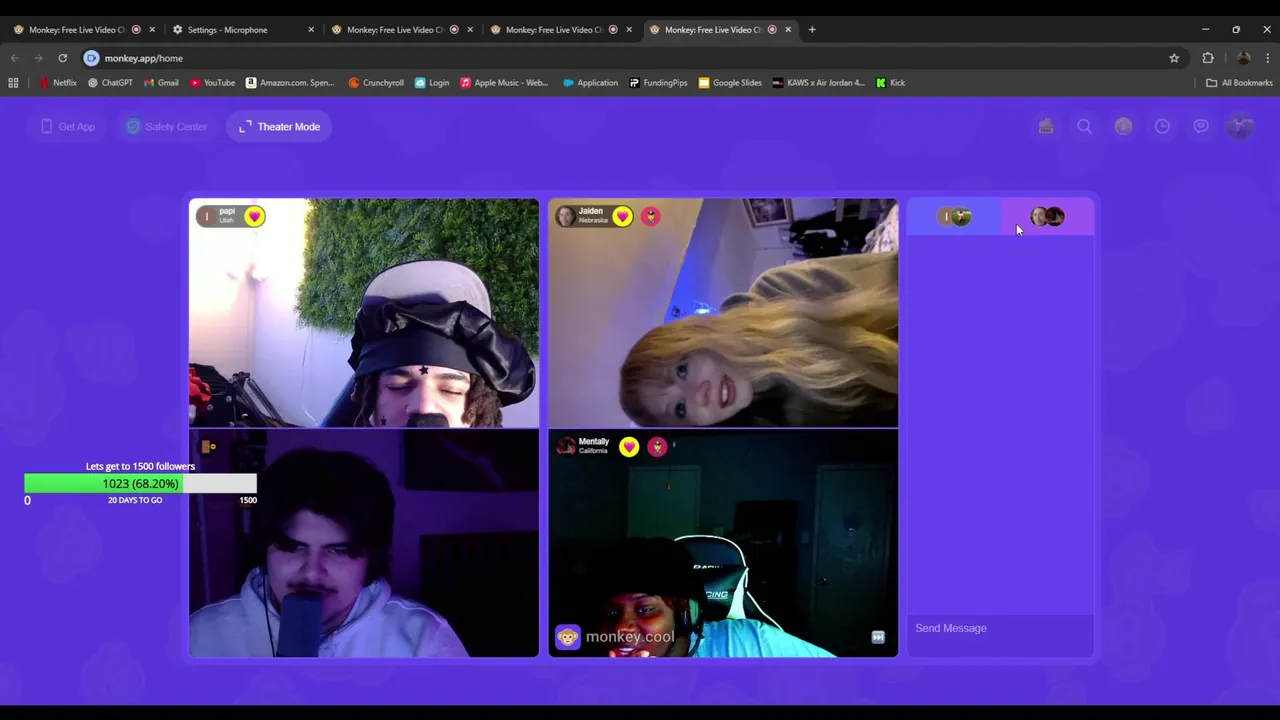Report Mentally with the red badge icon
This screenshot has height=720, width=1280.
(657, 447)
